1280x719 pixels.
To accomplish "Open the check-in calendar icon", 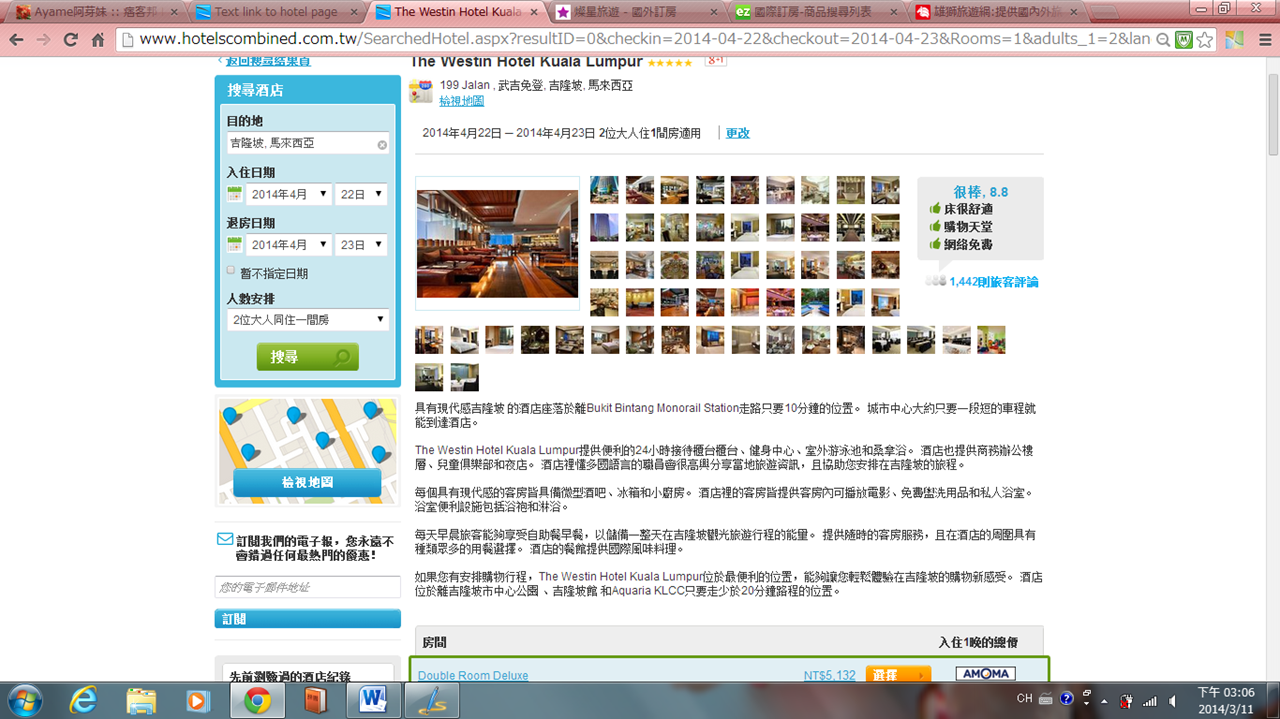I will tap(234, 194).
